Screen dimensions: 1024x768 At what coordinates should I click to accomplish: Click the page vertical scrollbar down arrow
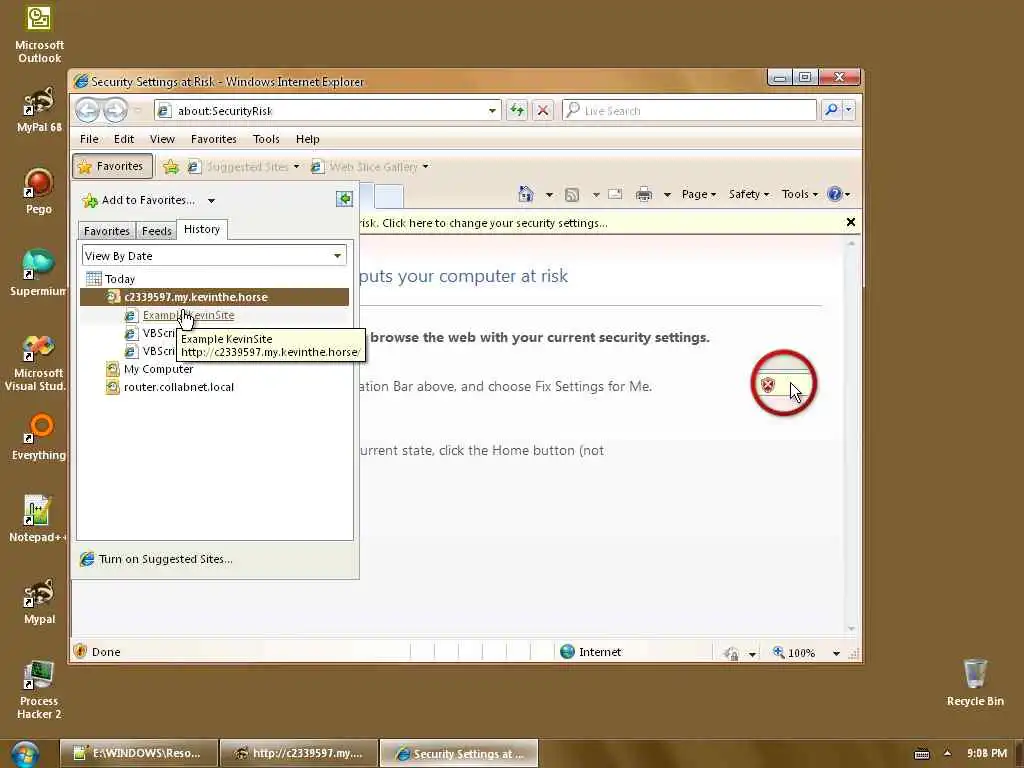(x=851, y=628)
